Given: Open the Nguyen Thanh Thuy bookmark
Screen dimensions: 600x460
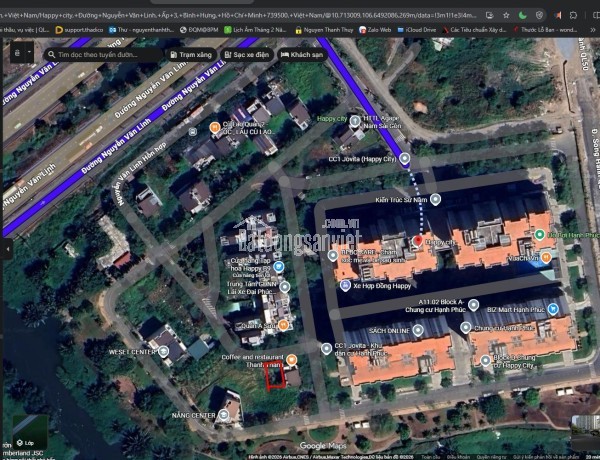Looking at the screenshot, I should click(324, 29).
